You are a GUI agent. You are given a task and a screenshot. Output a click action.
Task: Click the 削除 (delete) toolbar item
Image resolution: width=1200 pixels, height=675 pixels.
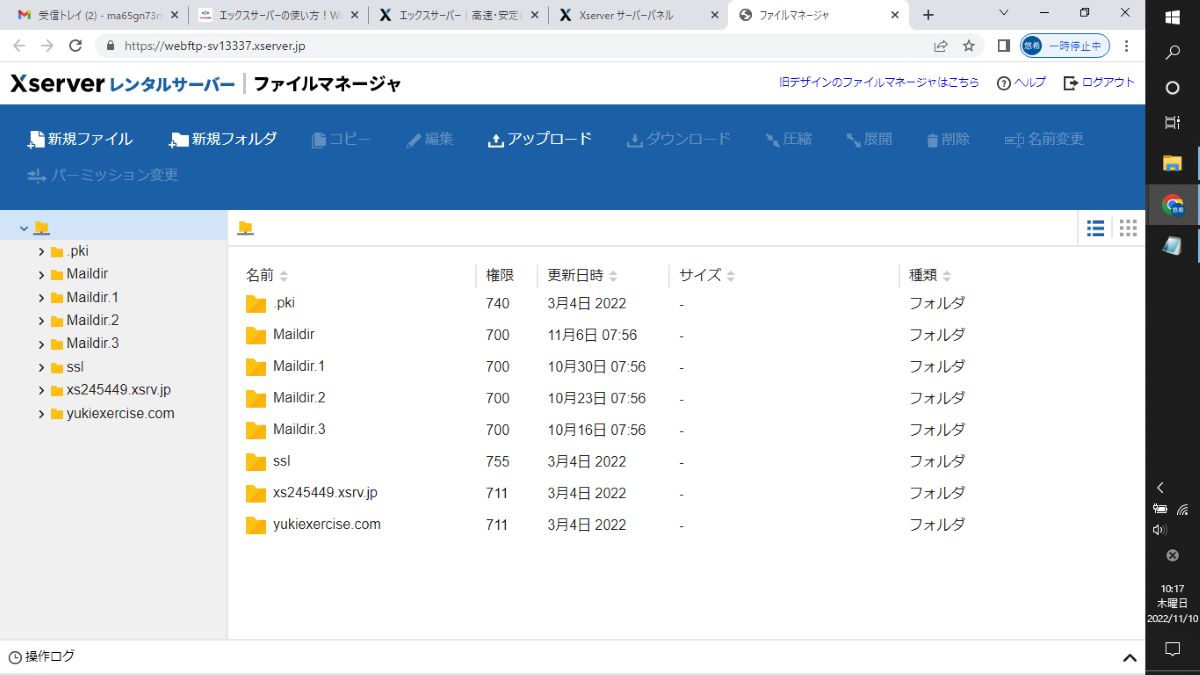point(948,139)
